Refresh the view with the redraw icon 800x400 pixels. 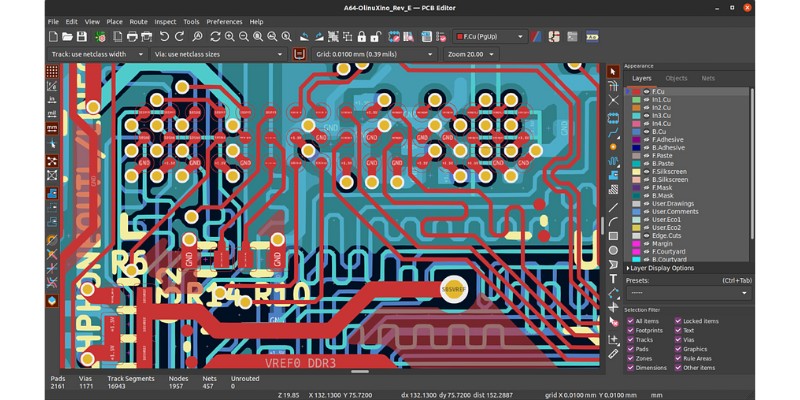pyautogui.click(x=215, y=37)
